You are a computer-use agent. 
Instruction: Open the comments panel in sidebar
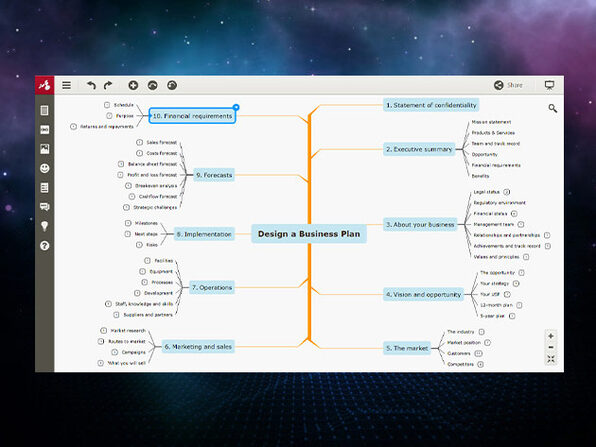44,207
